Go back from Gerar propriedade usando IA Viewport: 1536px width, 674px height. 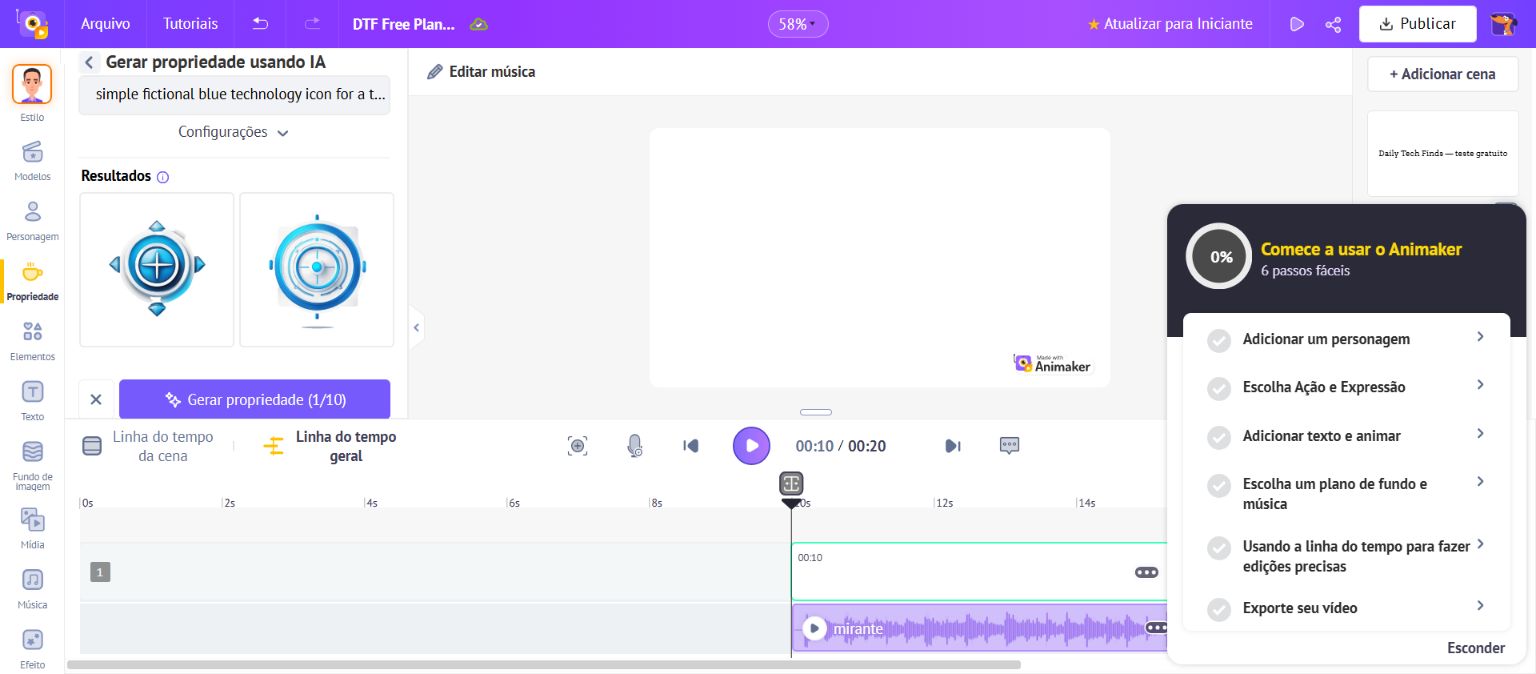pyautogui.click(x=89, y=62)
